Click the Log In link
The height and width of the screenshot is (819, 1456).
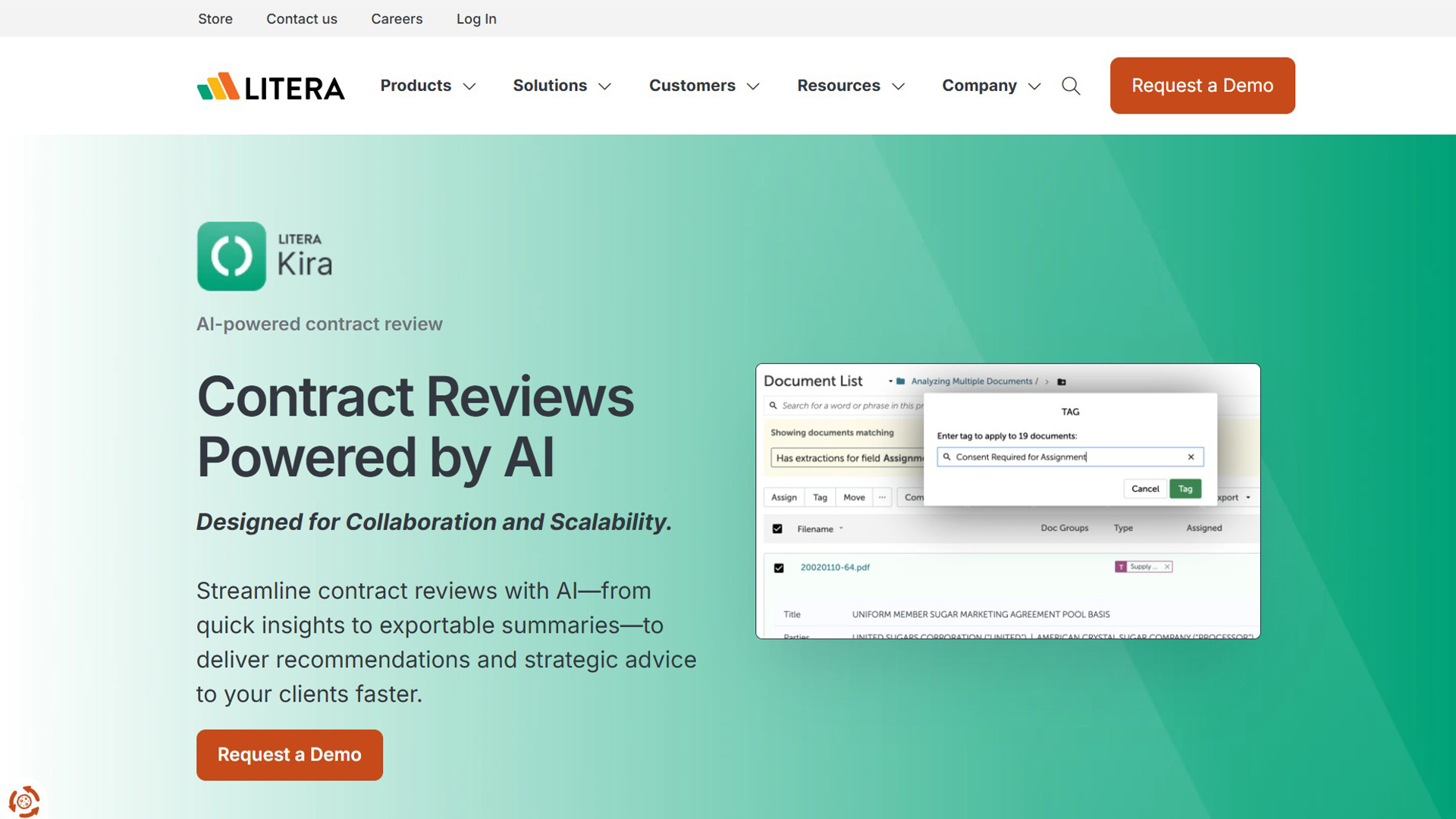[x=476, y=19]
